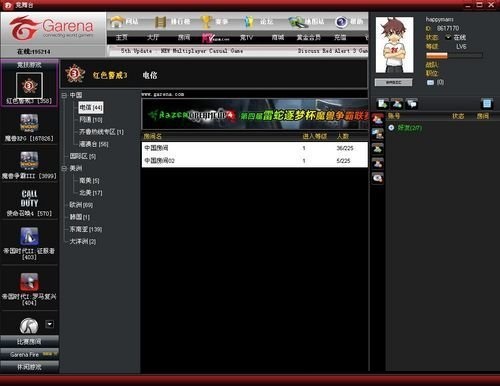
Task: Click the 5th Update news ticker text
Action: [x=182, y=51]
